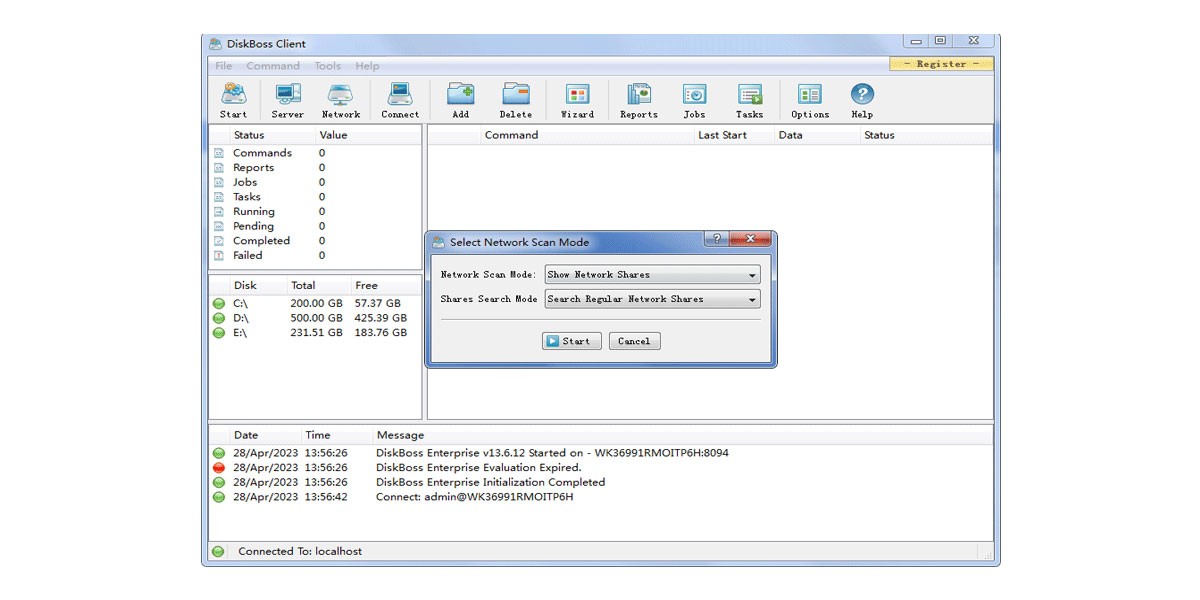
Task: Click the Command column header
Action: [x=511, y=135]
